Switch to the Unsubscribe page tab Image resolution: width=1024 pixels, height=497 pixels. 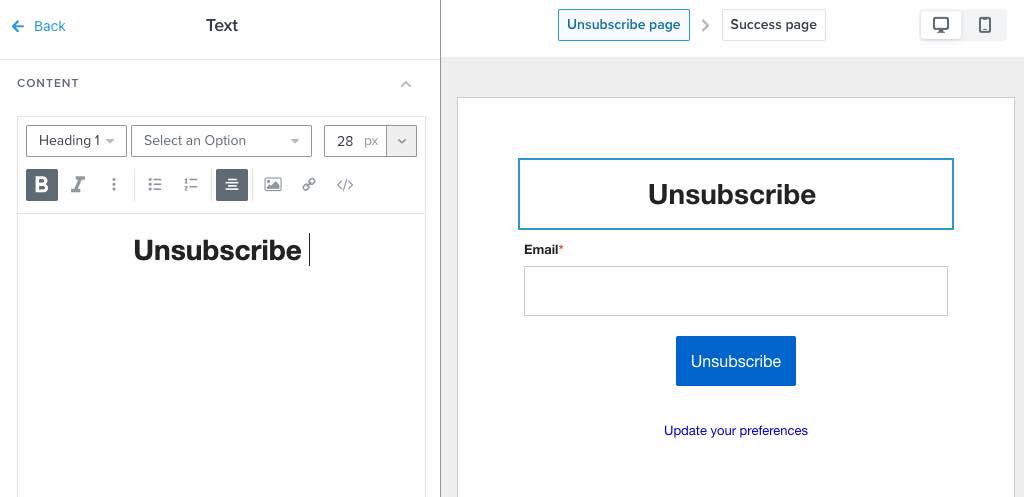pyautogui.click(x=623, y=25)
